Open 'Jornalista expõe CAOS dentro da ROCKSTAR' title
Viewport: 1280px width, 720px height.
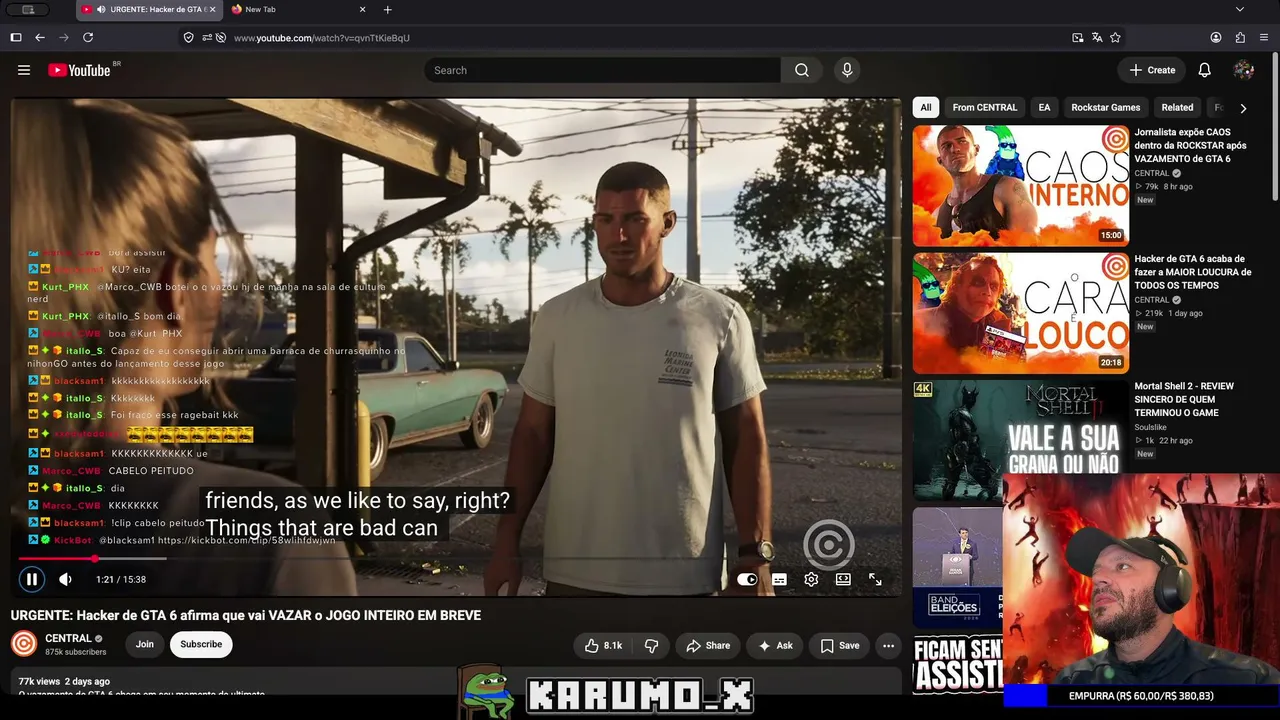[x=1191, y=145]
